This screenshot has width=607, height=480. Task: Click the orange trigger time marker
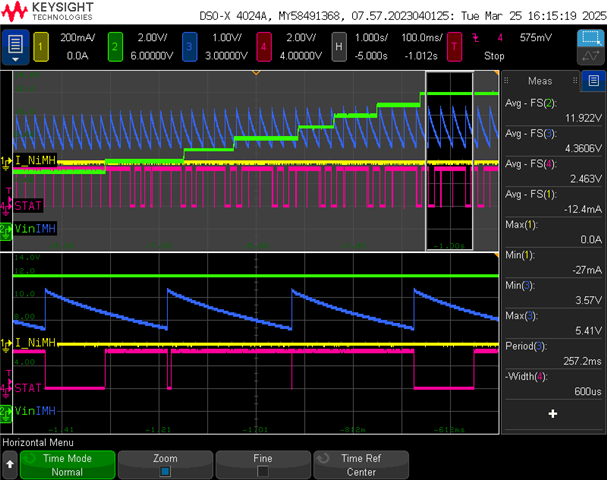point(256,72)
